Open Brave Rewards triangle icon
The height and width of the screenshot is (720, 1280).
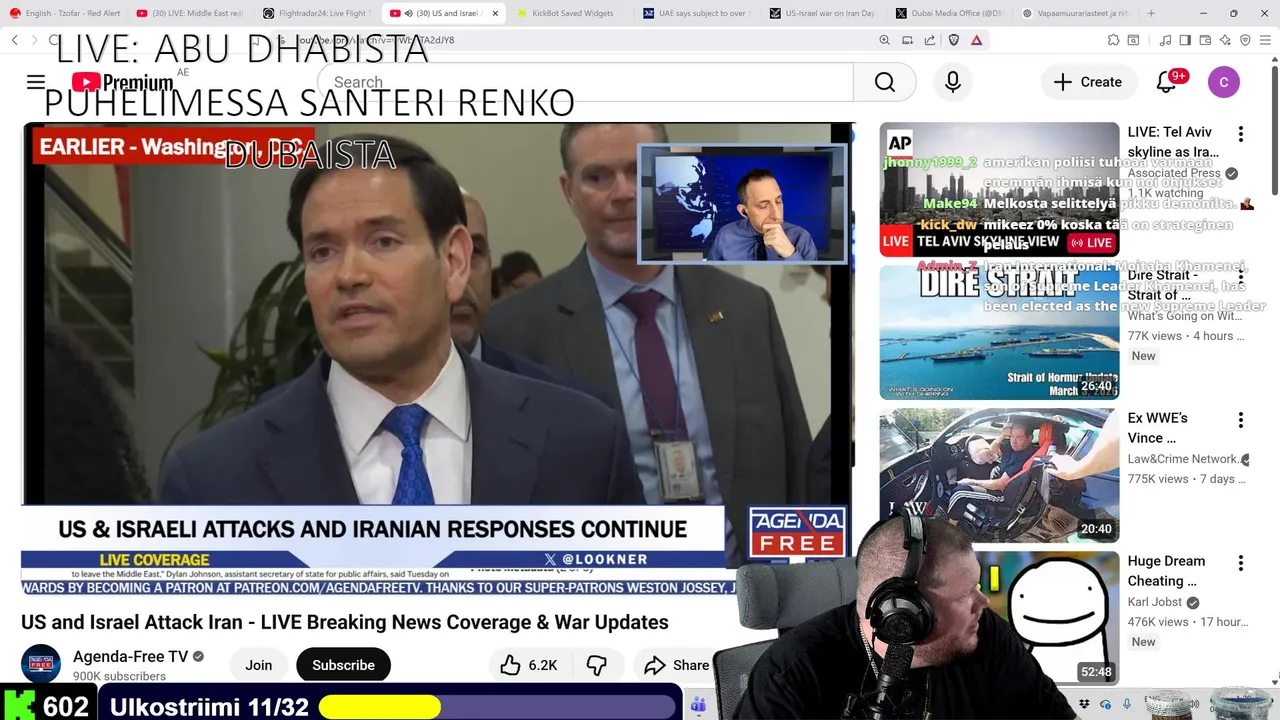pos(976,40)
